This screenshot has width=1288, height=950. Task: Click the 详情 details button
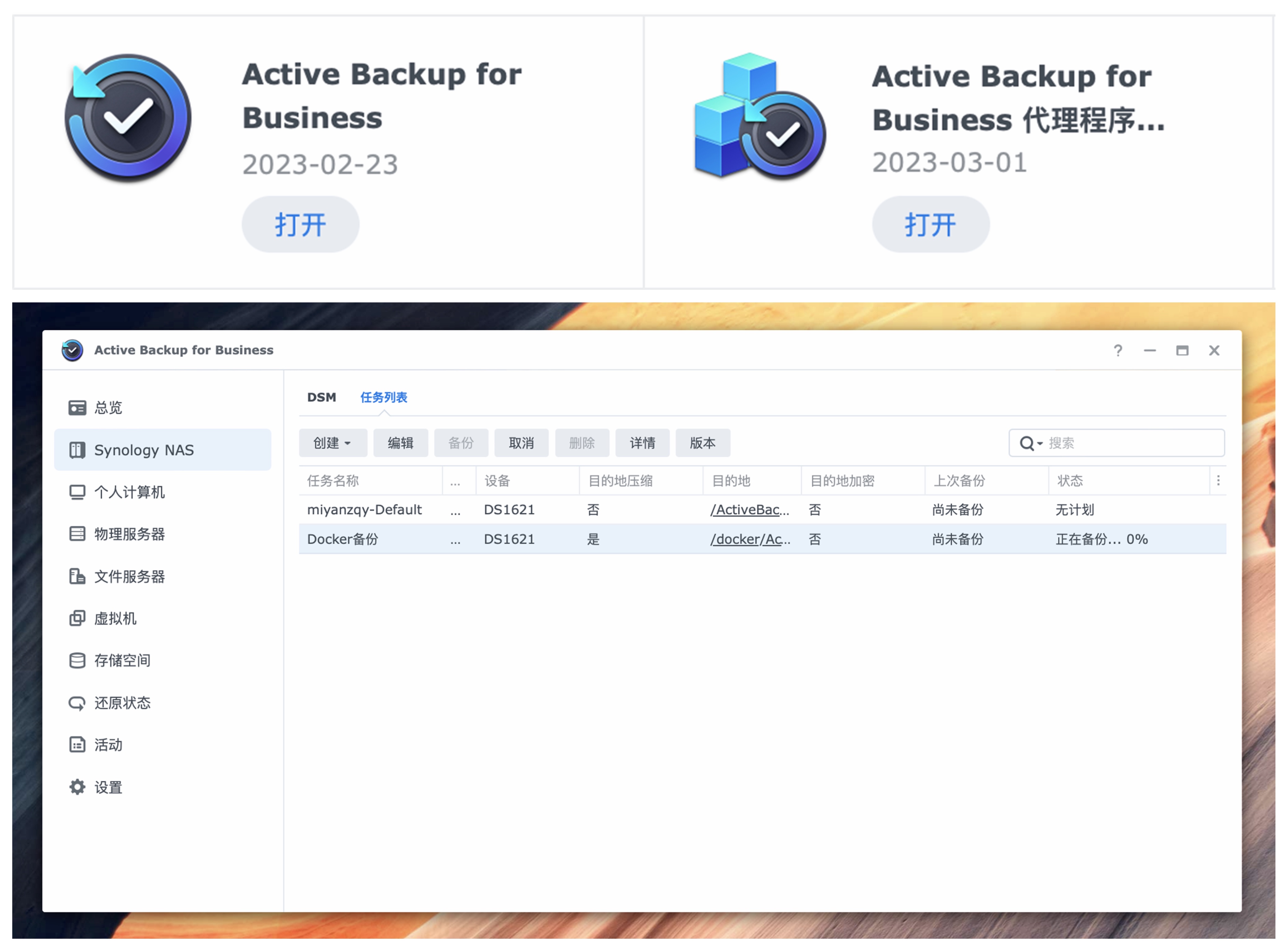click(x=642, y=443)
